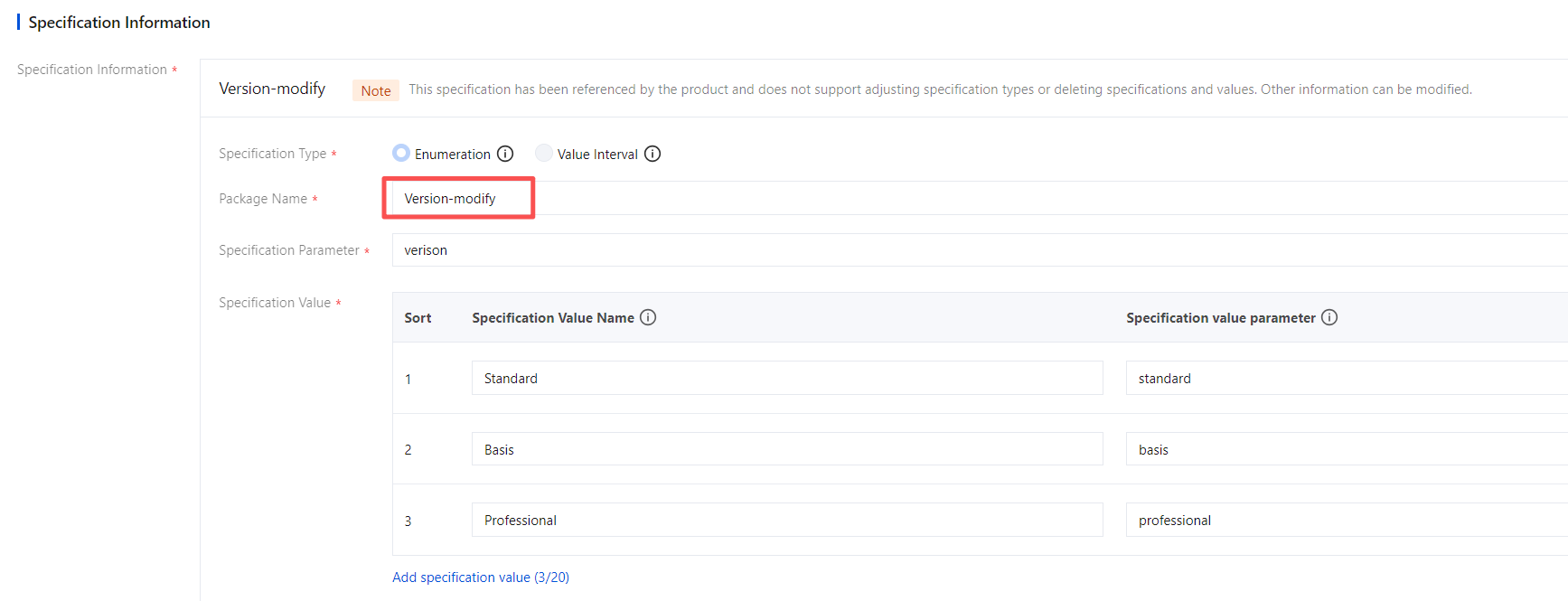Click the lowercase standard value parameter field
This screenshot has height=601, width=1568.
pos(1347,378)
